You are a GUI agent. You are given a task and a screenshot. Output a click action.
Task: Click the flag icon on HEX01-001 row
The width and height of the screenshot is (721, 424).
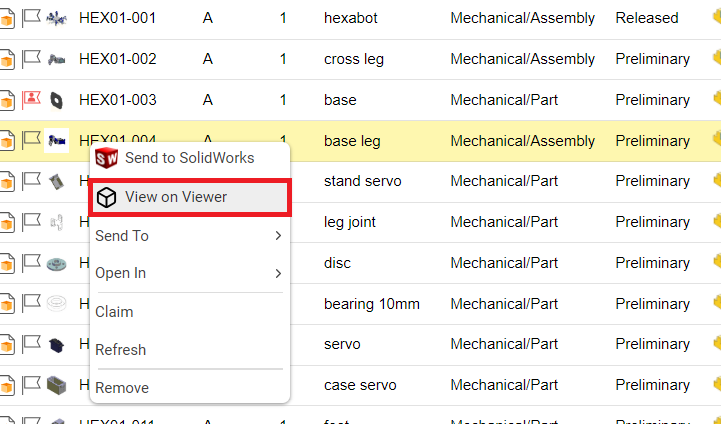(31, 17)
